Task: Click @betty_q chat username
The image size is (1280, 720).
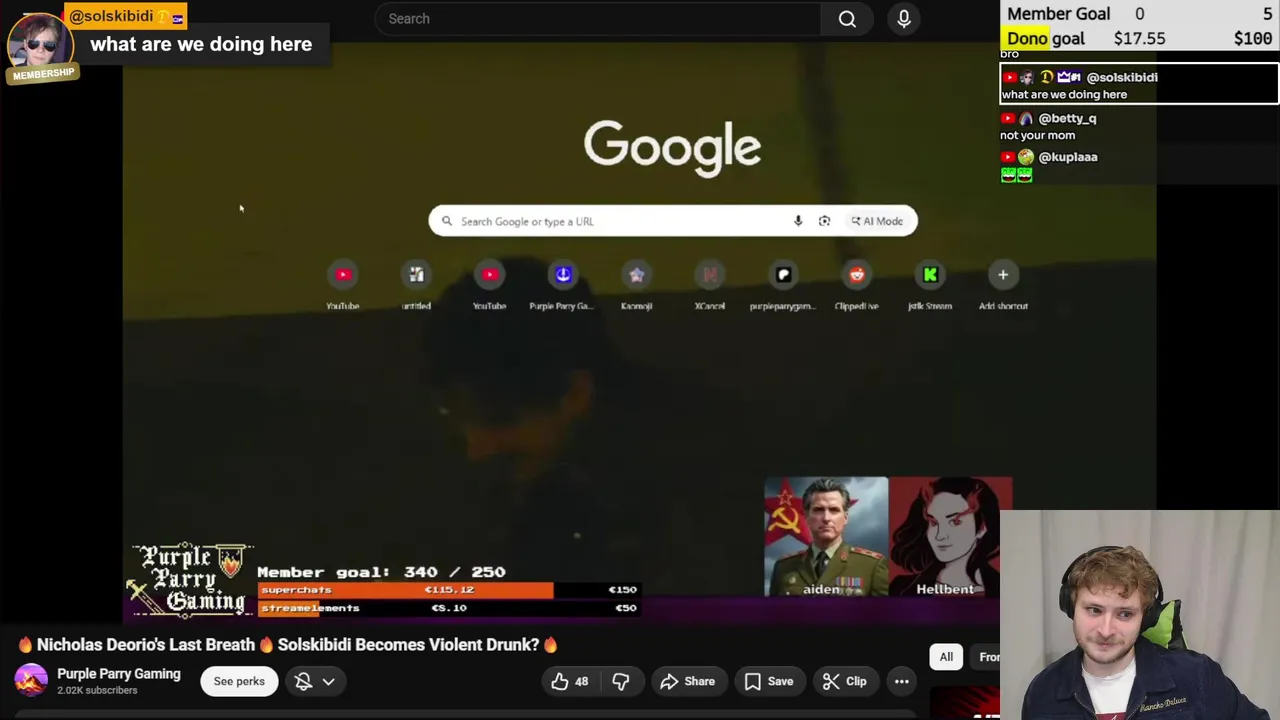Action: coord(1067,118)
